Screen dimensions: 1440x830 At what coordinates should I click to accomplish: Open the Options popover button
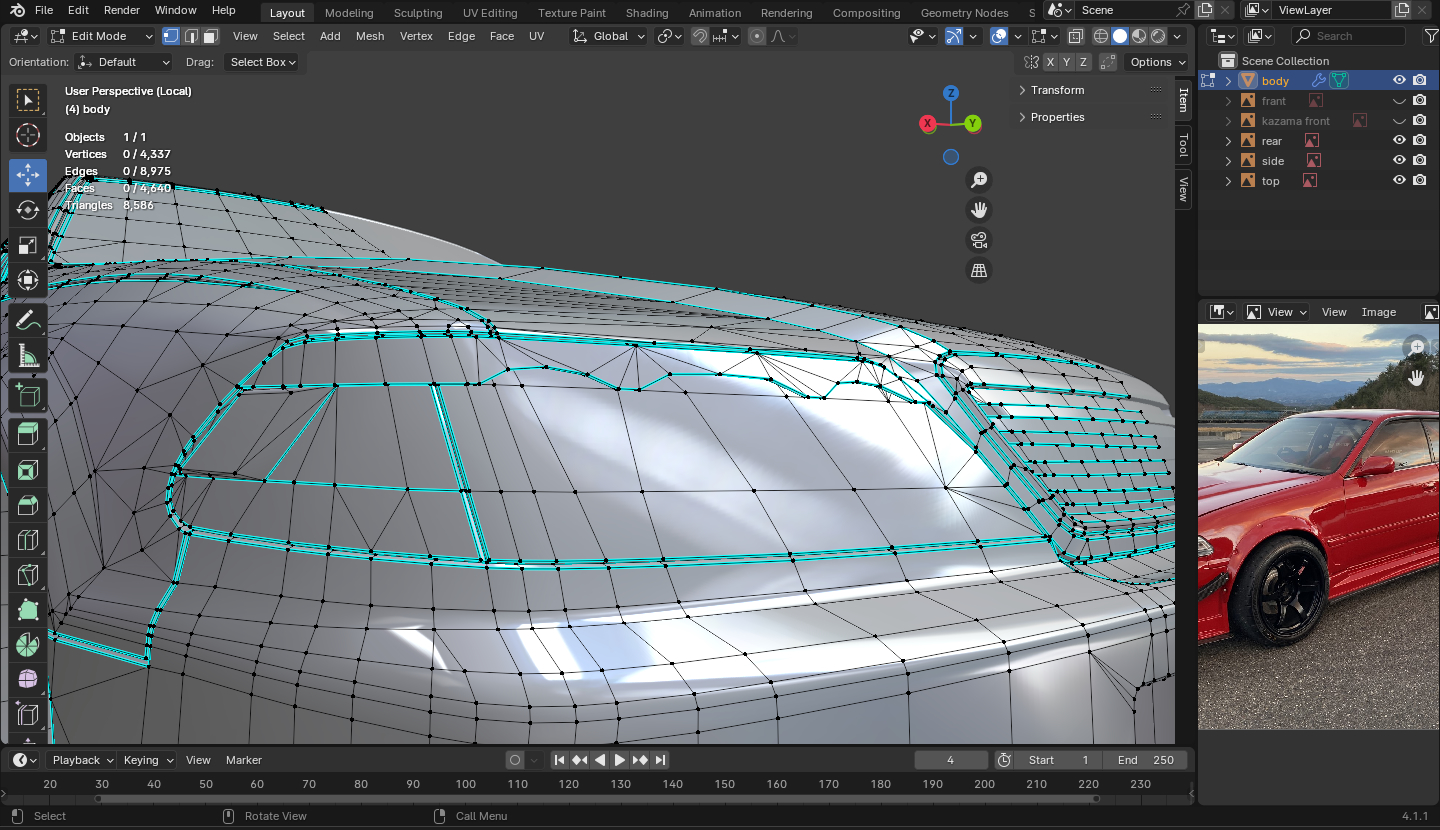[1156, 62]
